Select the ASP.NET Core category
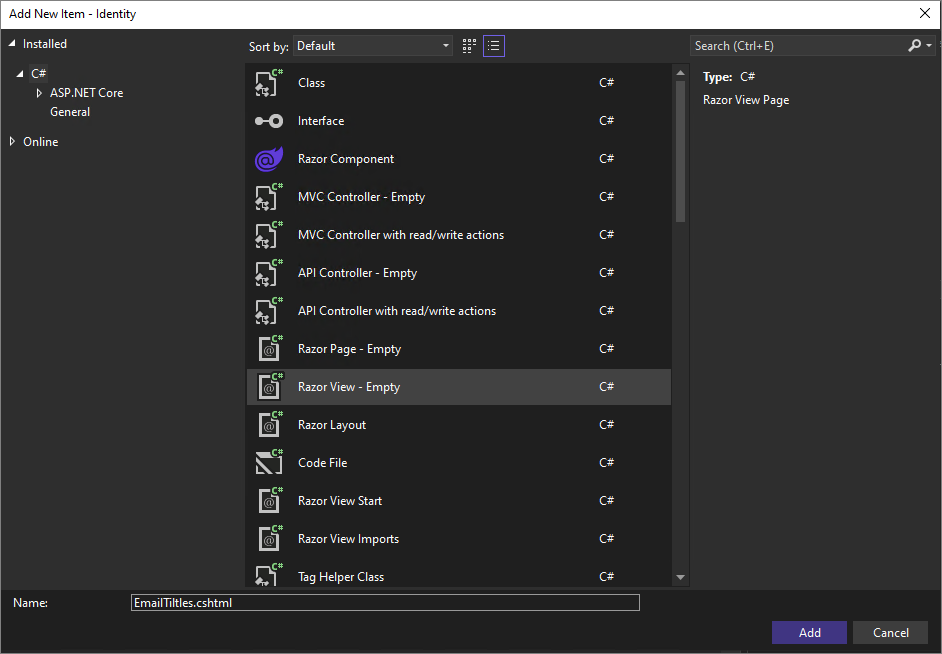 [87, 93]
